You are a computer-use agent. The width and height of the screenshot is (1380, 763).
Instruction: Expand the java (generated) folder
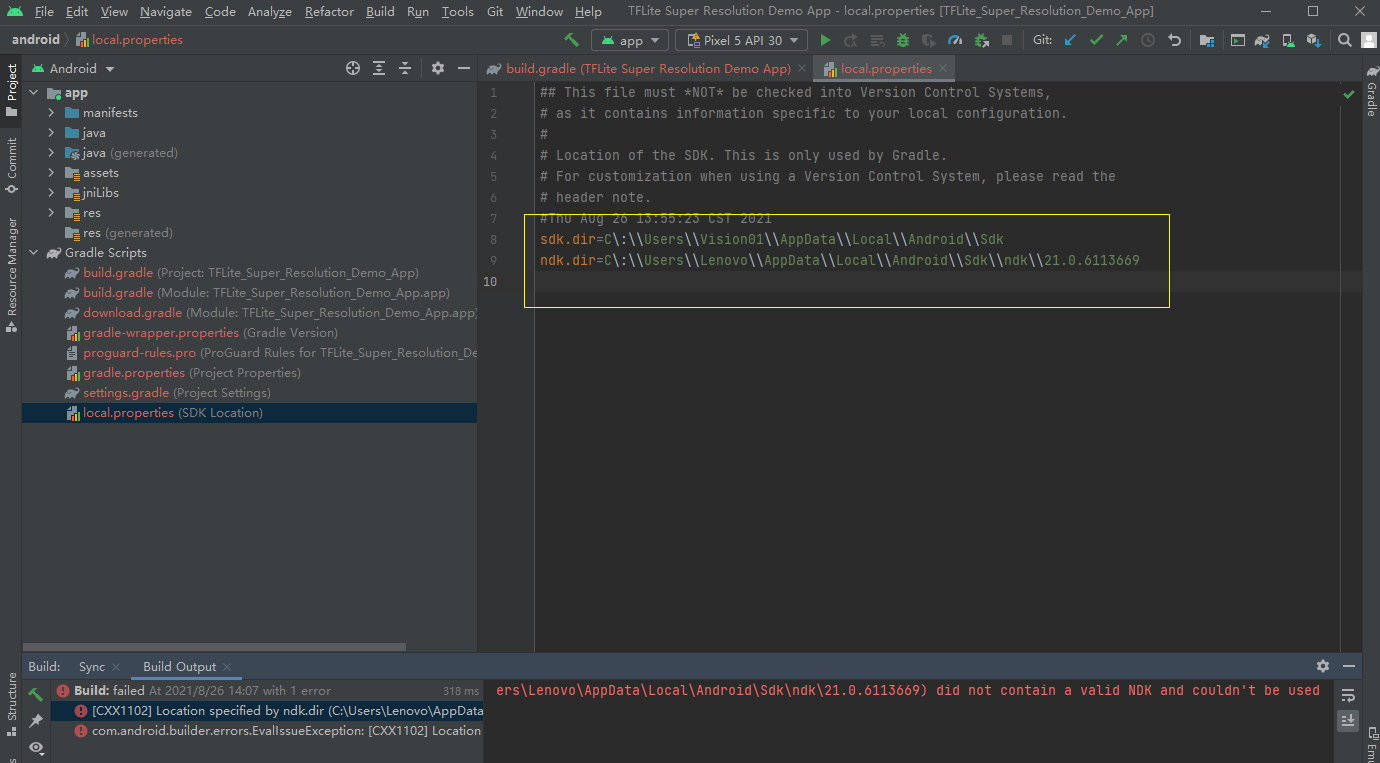[52, 153]
